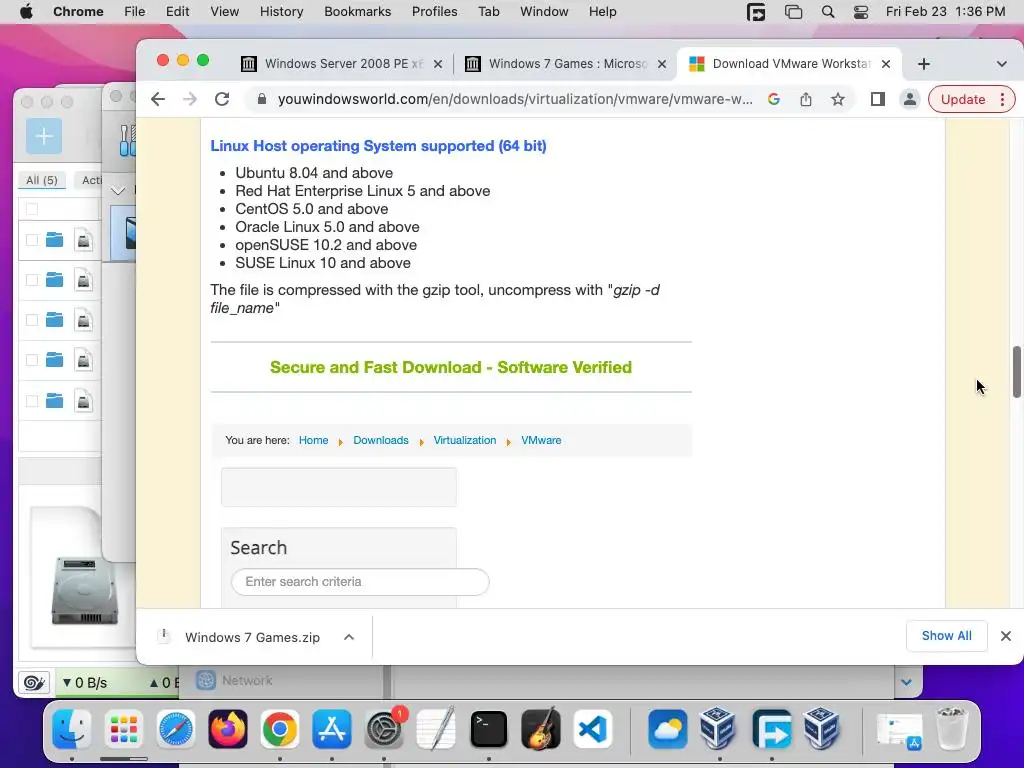
Task: Open a new Chrome tab
Action: [923, 64]
